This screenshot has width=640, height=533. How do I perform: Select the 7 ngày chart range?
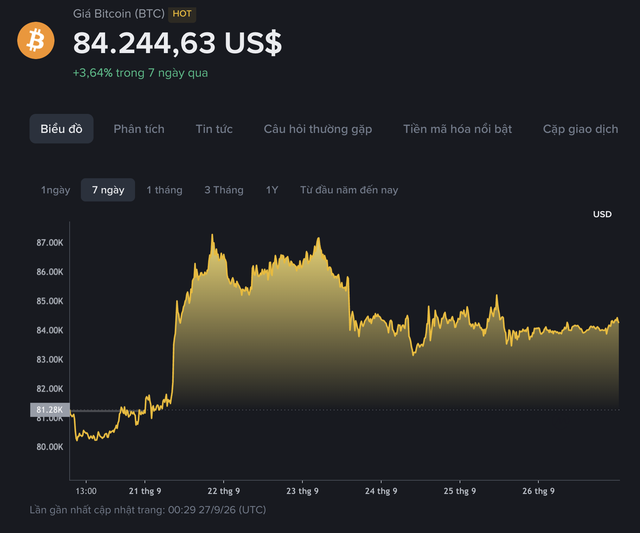tap(108, 190)
